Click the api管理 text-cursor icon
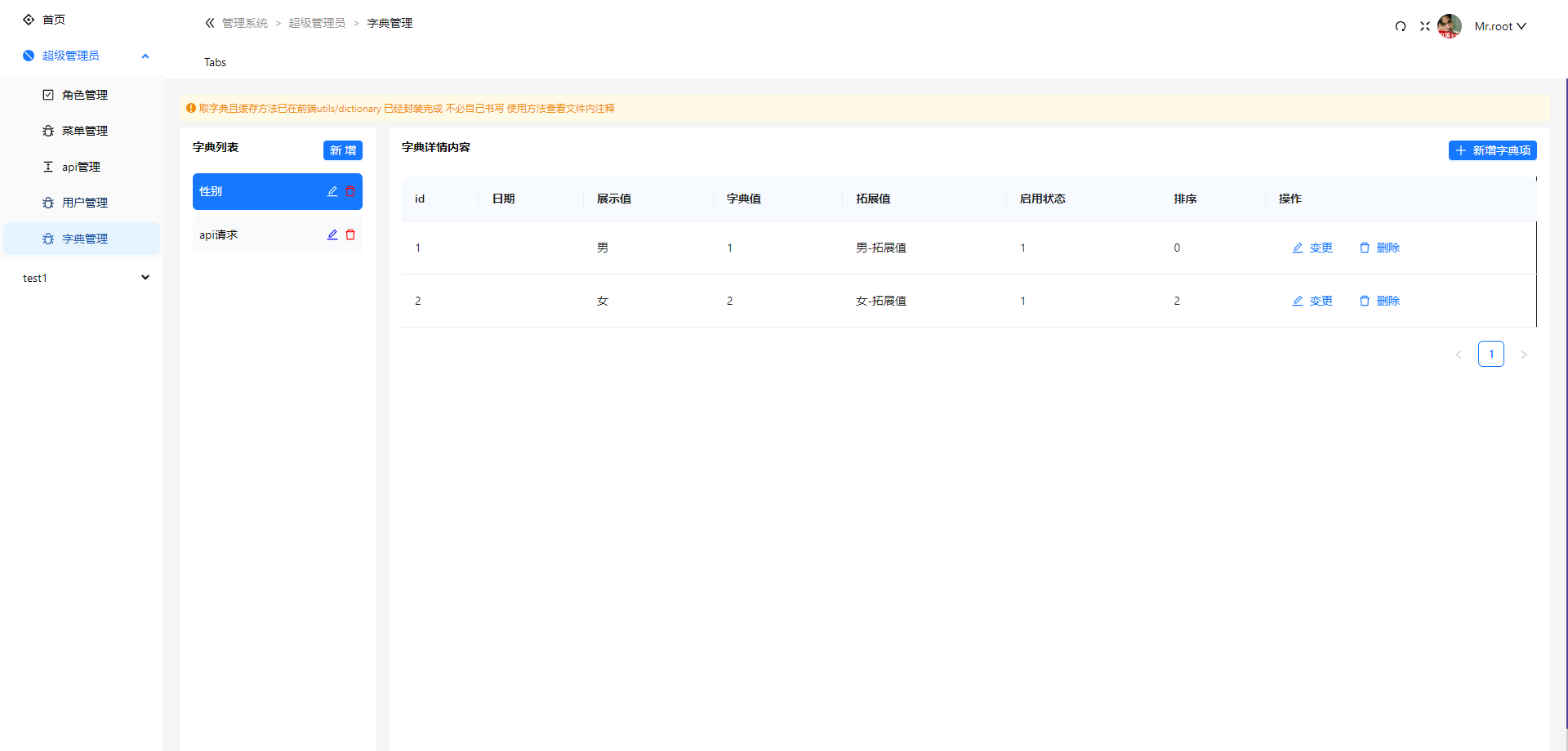 (48, 167)
